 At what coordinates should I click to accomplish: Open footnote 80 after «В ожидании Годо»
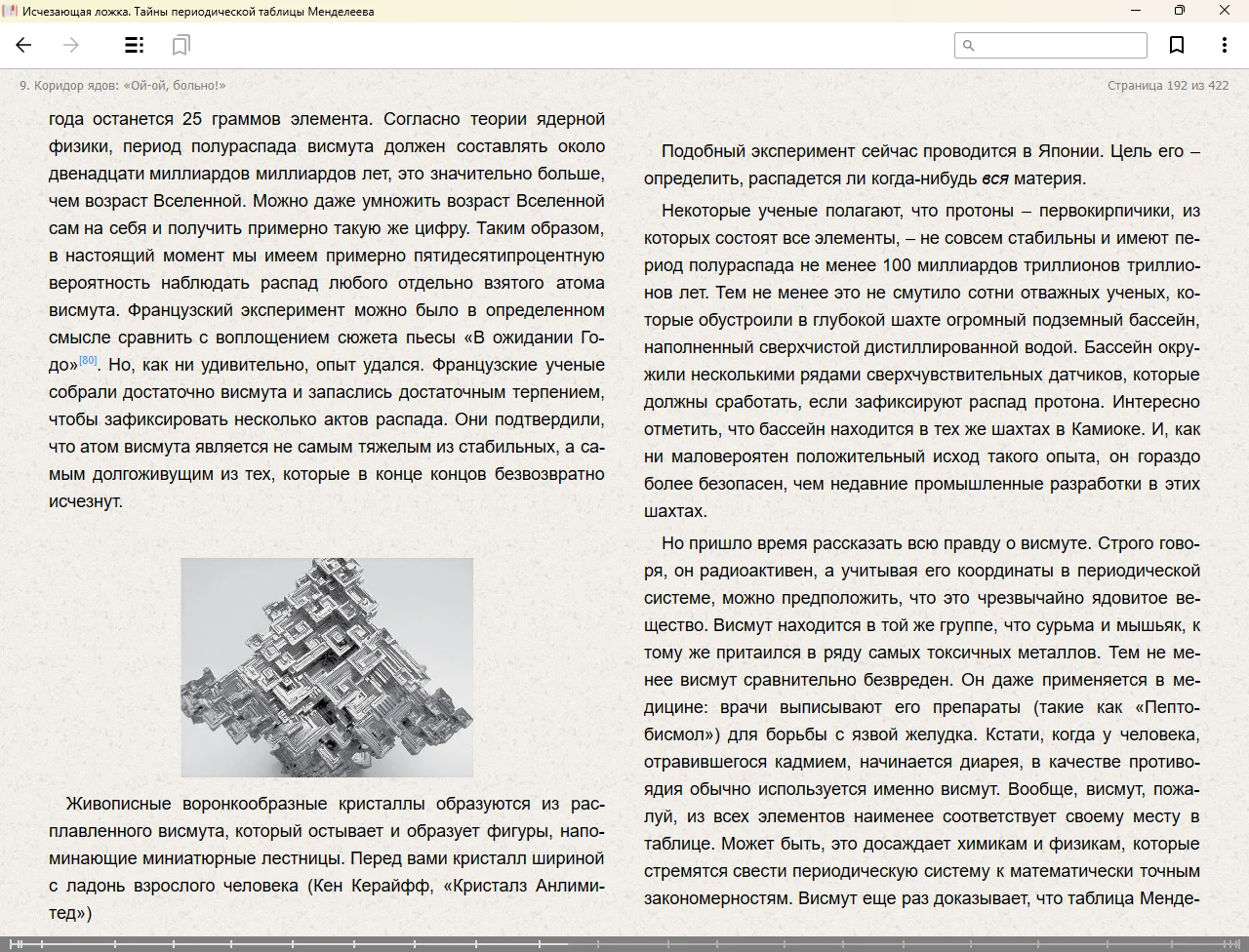[88, 360]
